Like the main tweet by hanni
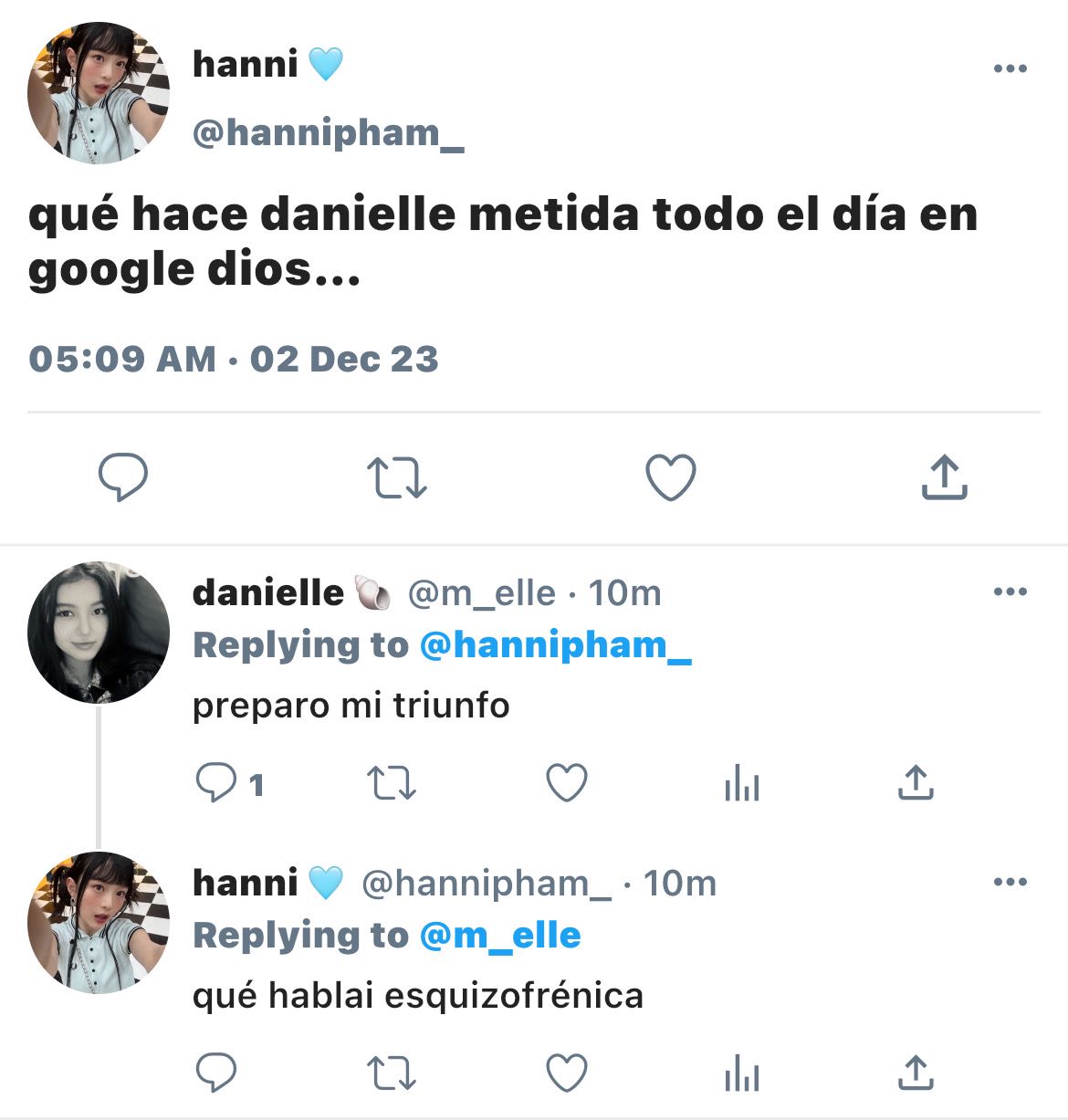The width and height of the screenshot is (1068, 1120). click(x=671, y=477)
